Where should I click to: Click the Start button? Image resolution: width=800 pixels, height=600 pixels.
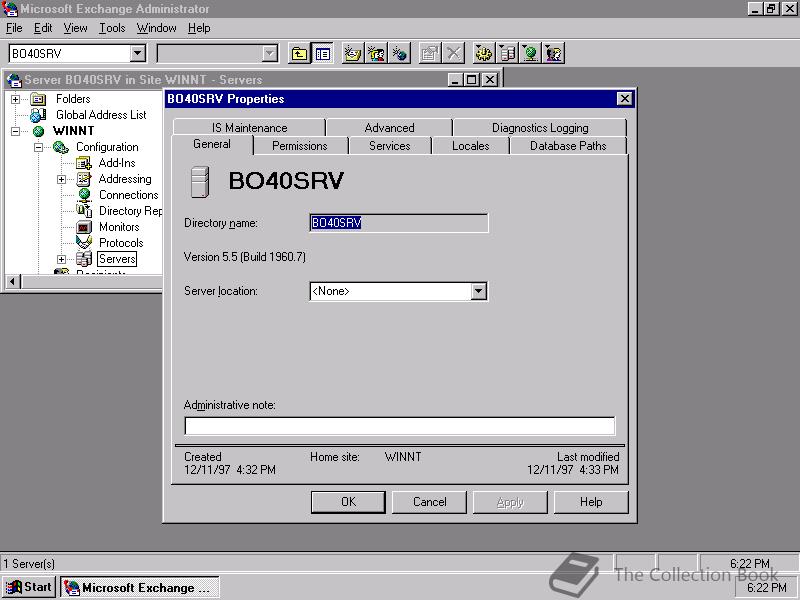point(29,587)
